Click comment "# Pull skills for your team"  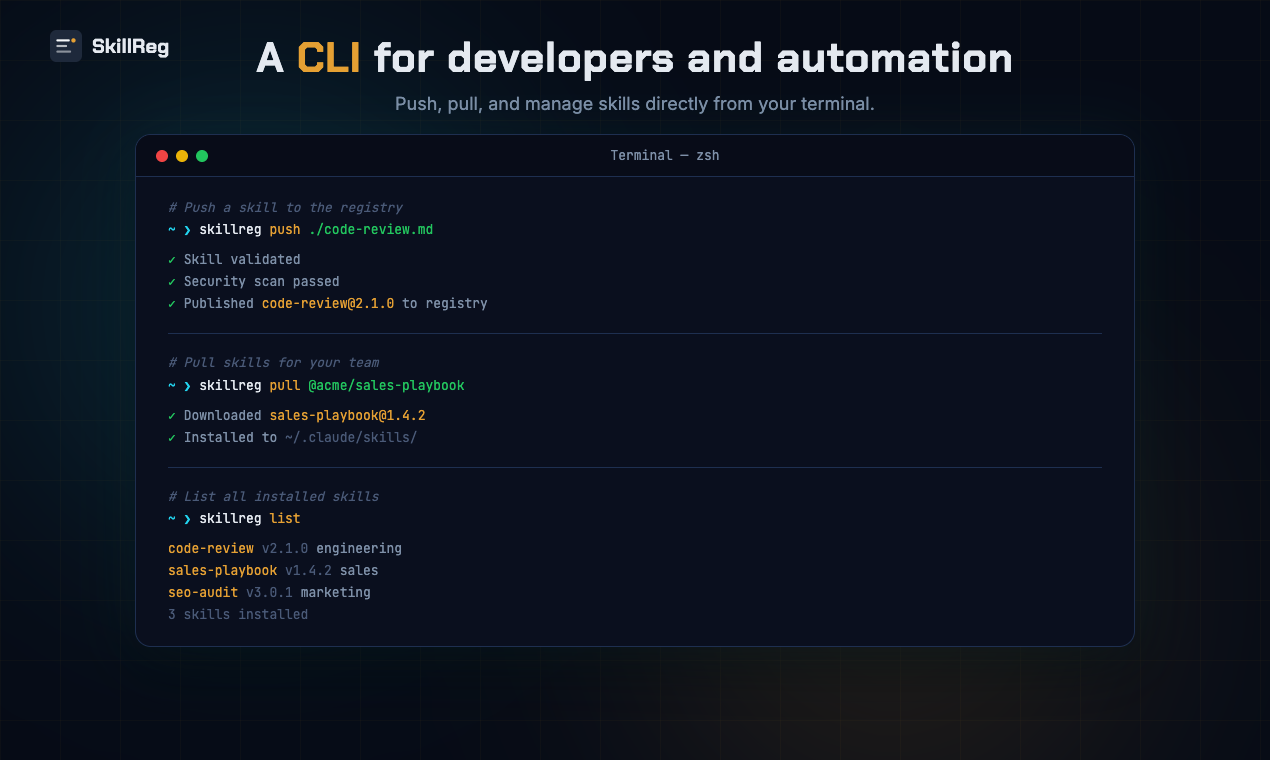274,363
